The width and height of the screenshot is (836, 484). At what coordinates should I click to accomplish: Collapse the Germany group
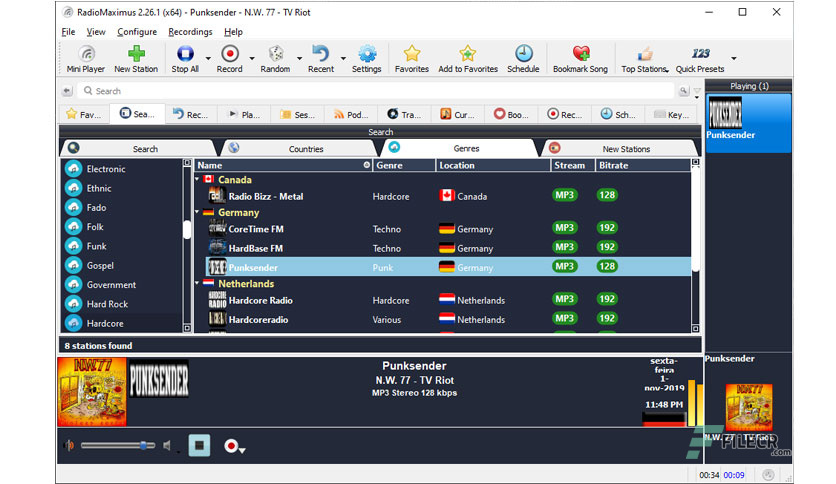[x=197, y=212]
